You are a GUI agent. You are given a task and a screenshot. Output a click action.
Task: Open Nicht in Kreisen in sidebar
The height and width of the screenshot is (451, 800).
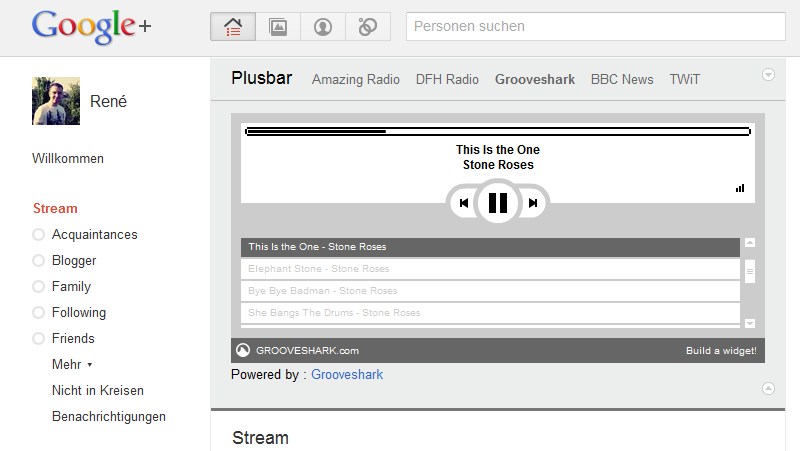tap(97, 390)
